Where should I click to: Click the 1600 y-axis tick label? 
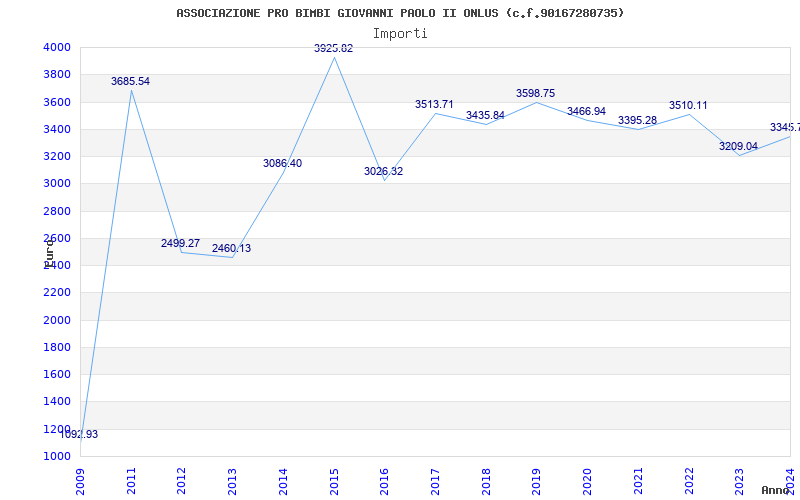coord(57,374)
